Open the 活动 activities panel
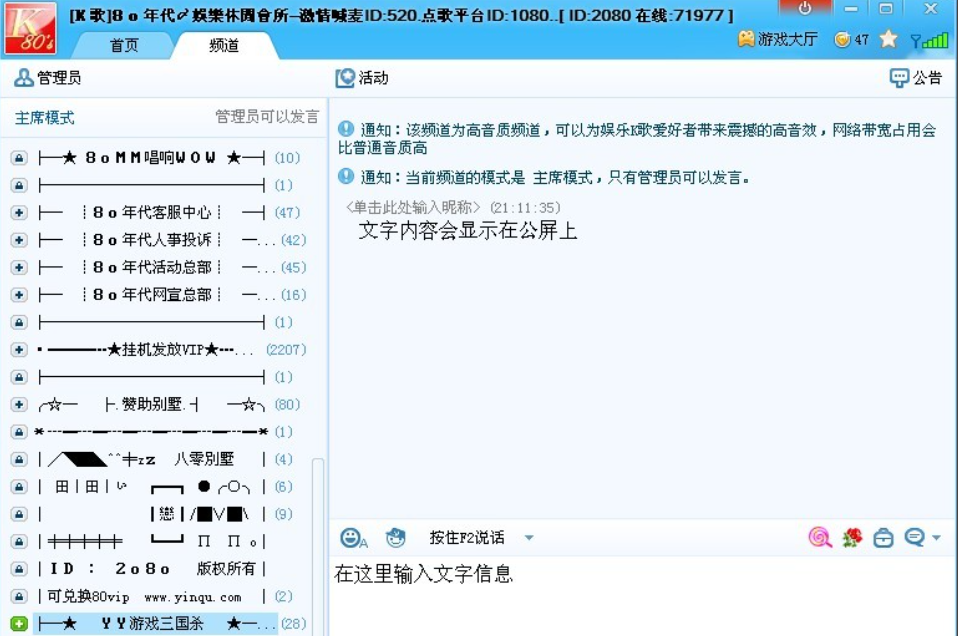This screenshot has height=636, width=958. point(362,78)
